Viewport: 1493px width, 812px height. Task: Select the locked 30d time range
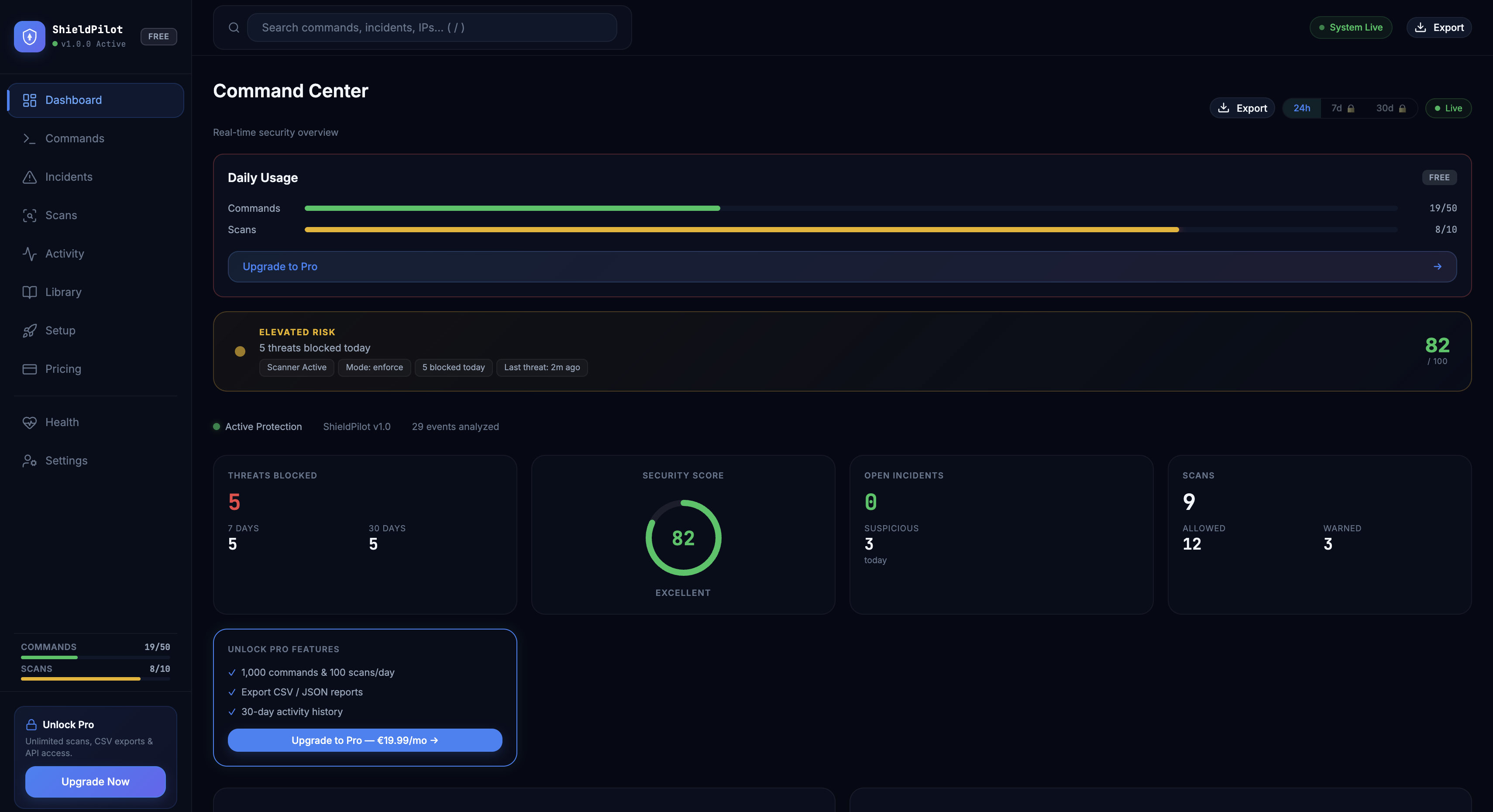point(1390,108)
